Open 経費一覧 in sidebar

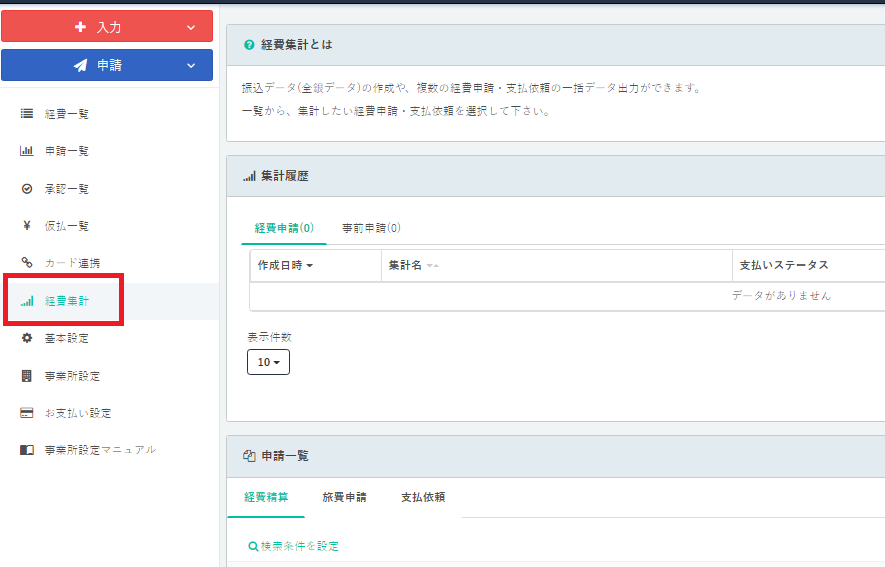[67, 114]
